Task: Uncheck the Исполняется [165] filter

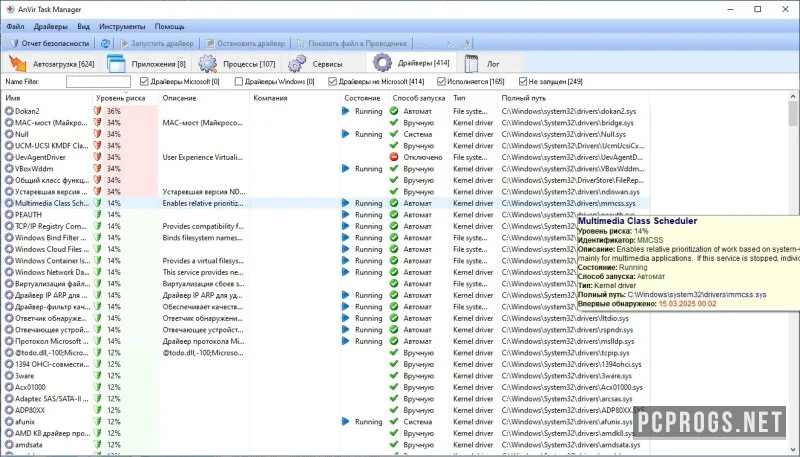Action: 441,81
